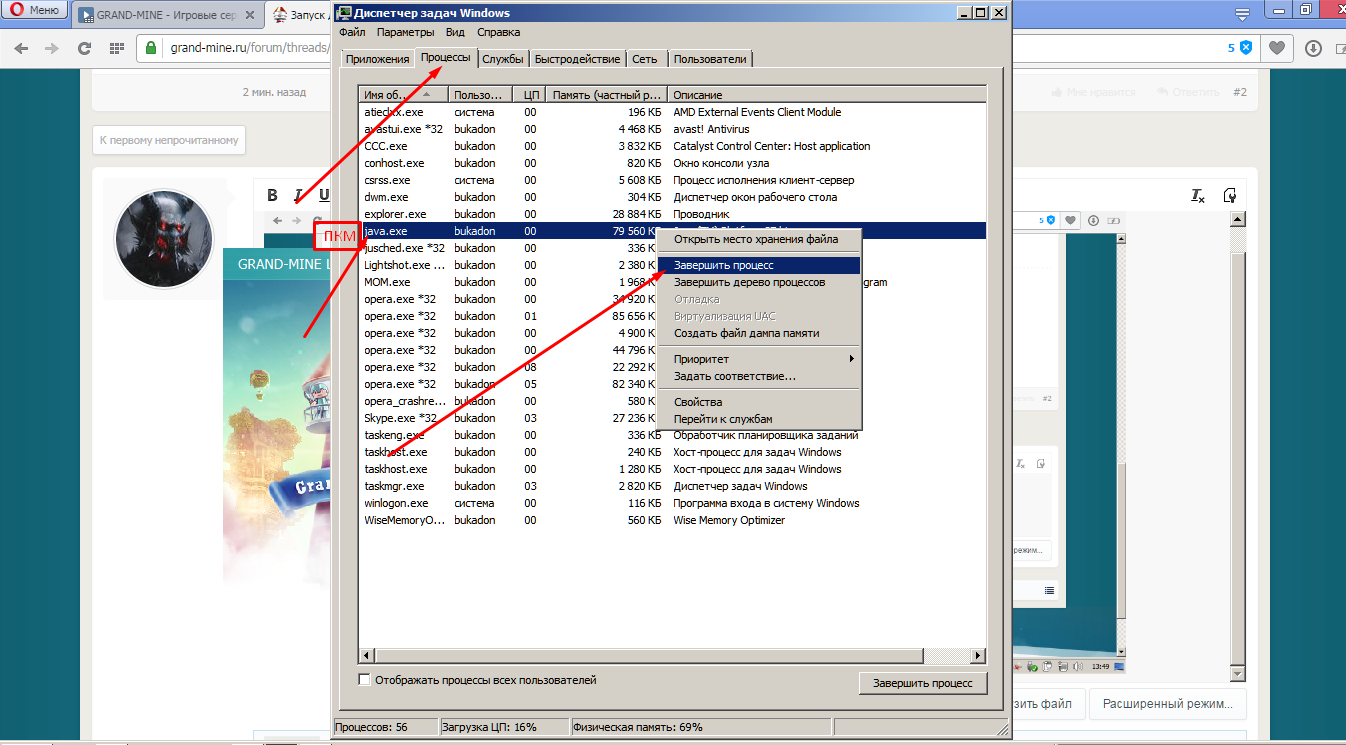
Task: Select Создать файл дампа памяти
Action: (x=760, y=333)
